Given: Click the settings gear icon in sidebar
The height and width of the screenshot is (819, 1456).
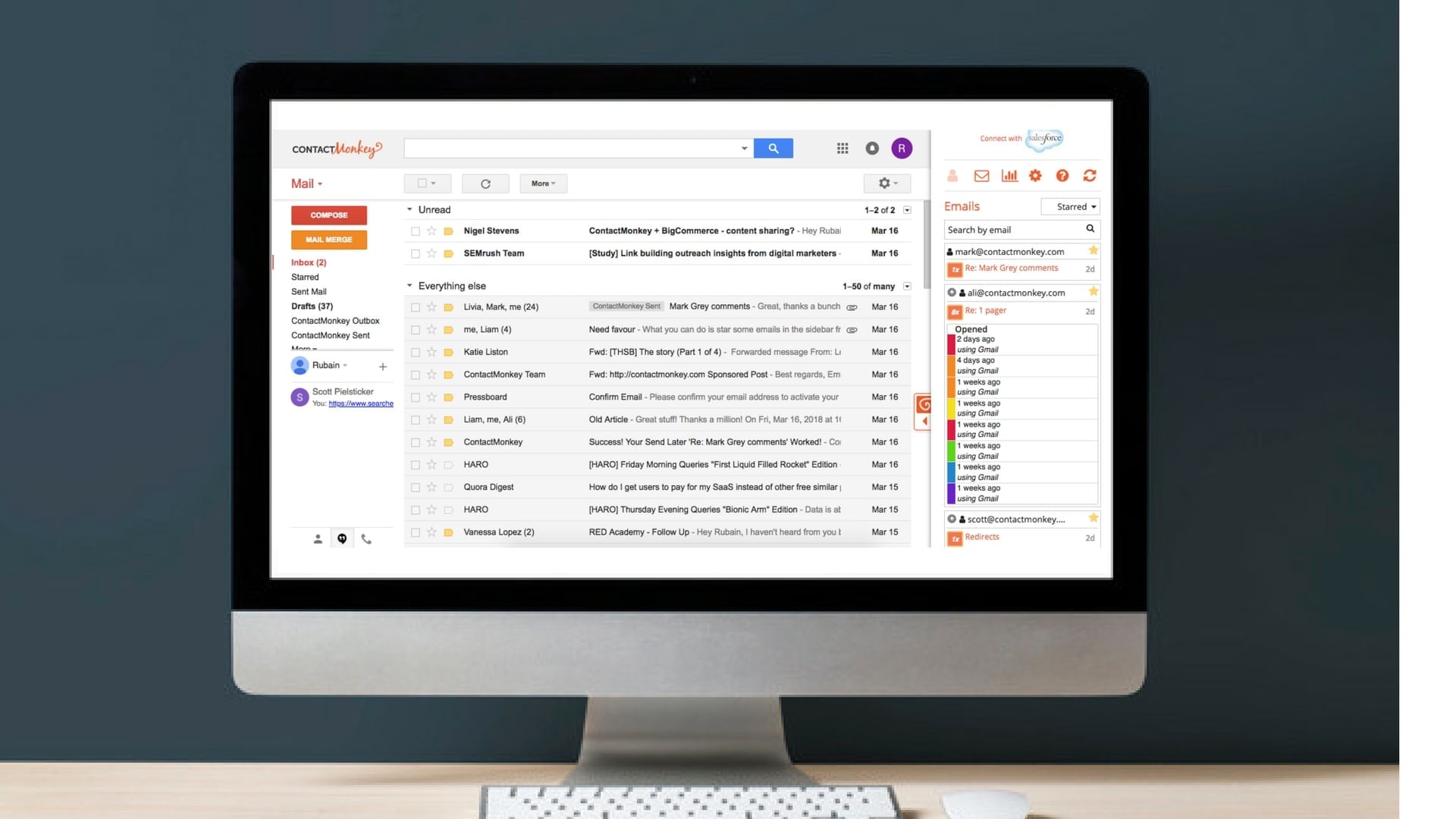Looking at the screenshot, I should [x=1035, y=175].
